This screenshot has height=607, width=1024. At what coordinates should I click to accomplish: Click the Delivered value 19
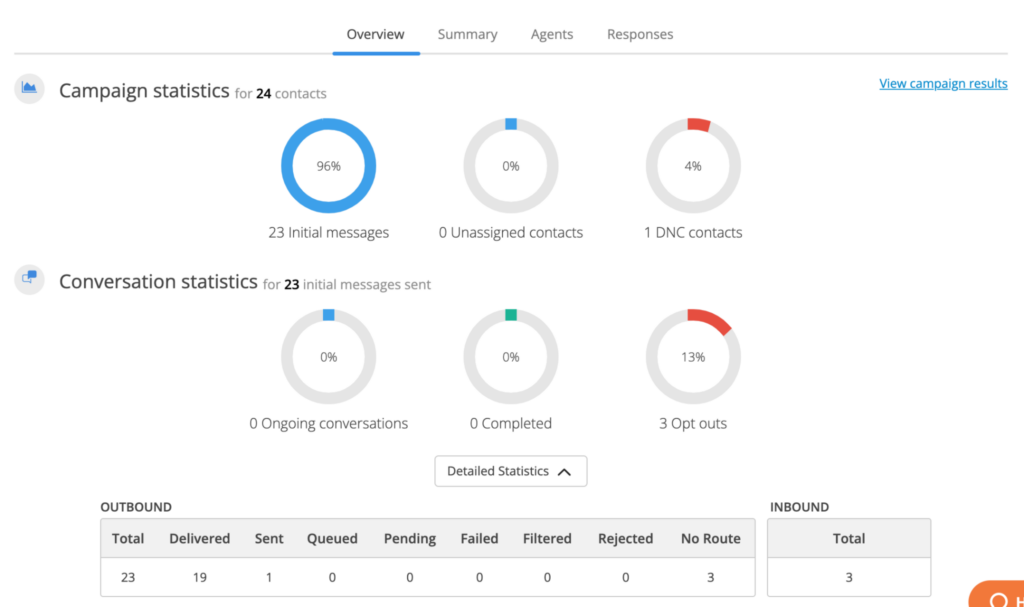click(x=200, y=578)
